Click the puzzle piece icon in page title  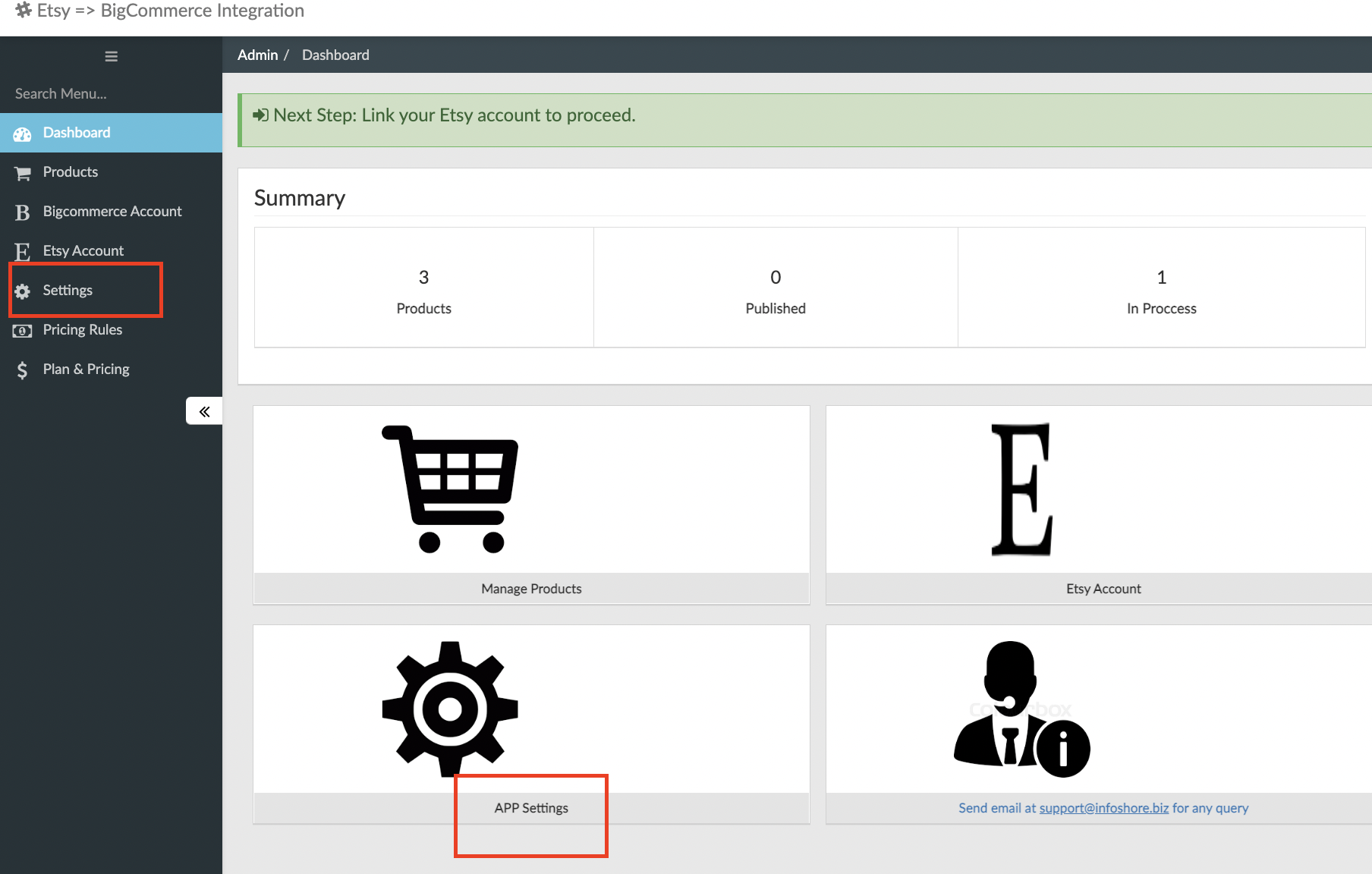[x=22, y=11]
